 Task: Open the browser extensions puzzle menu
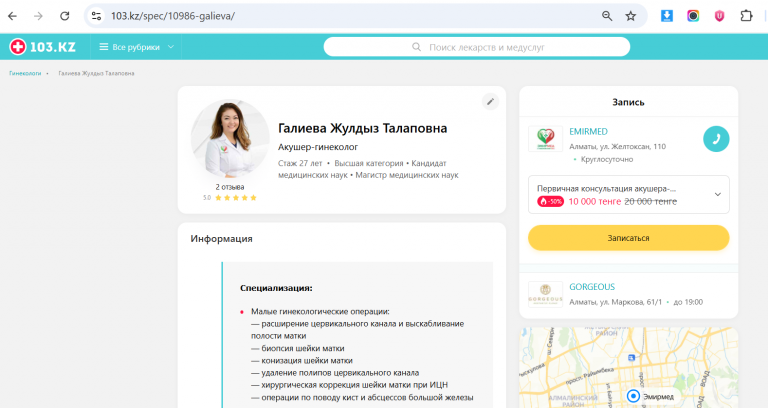tap(746, 16)
